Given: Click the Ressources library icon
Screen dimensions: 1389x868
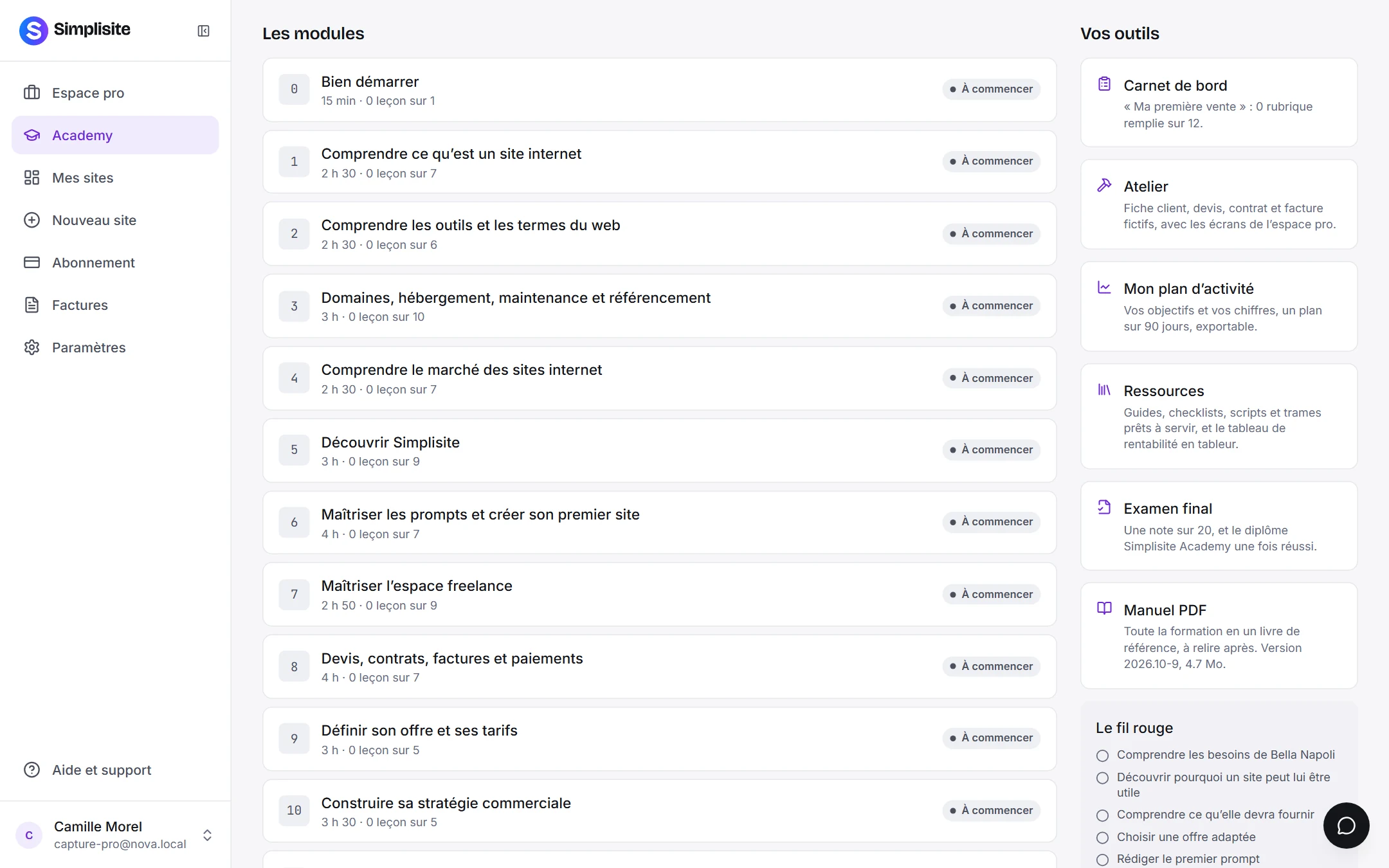Looking at the screenshot, I should point(1104,390).
